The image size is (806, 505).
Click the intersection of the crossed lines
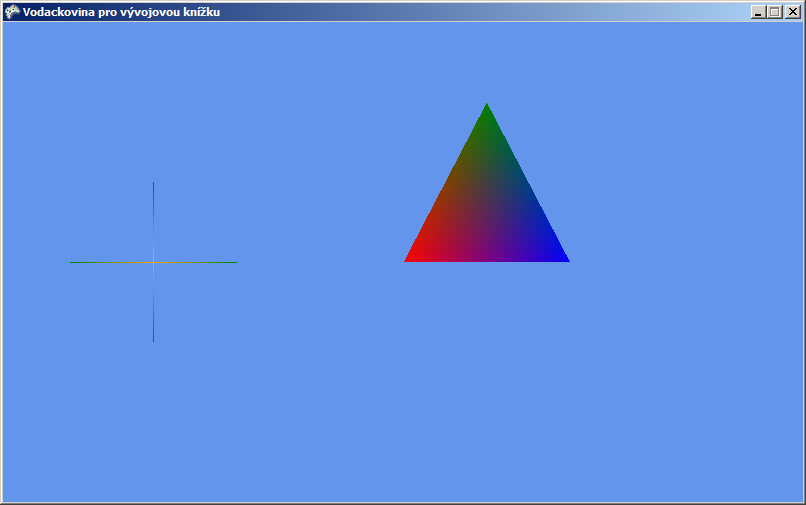click(x=153, y=262)
